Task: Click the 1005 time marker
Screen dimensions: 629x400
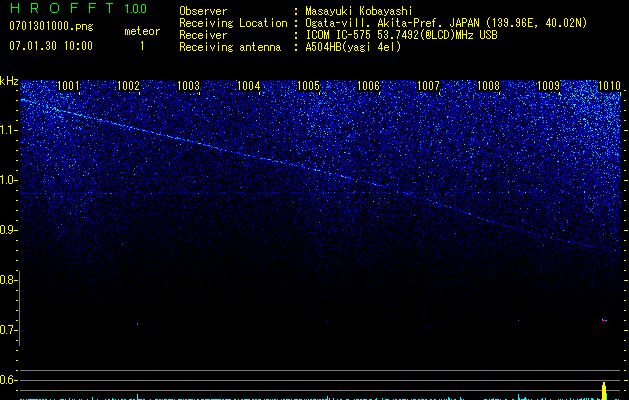Action: point(308,86)
